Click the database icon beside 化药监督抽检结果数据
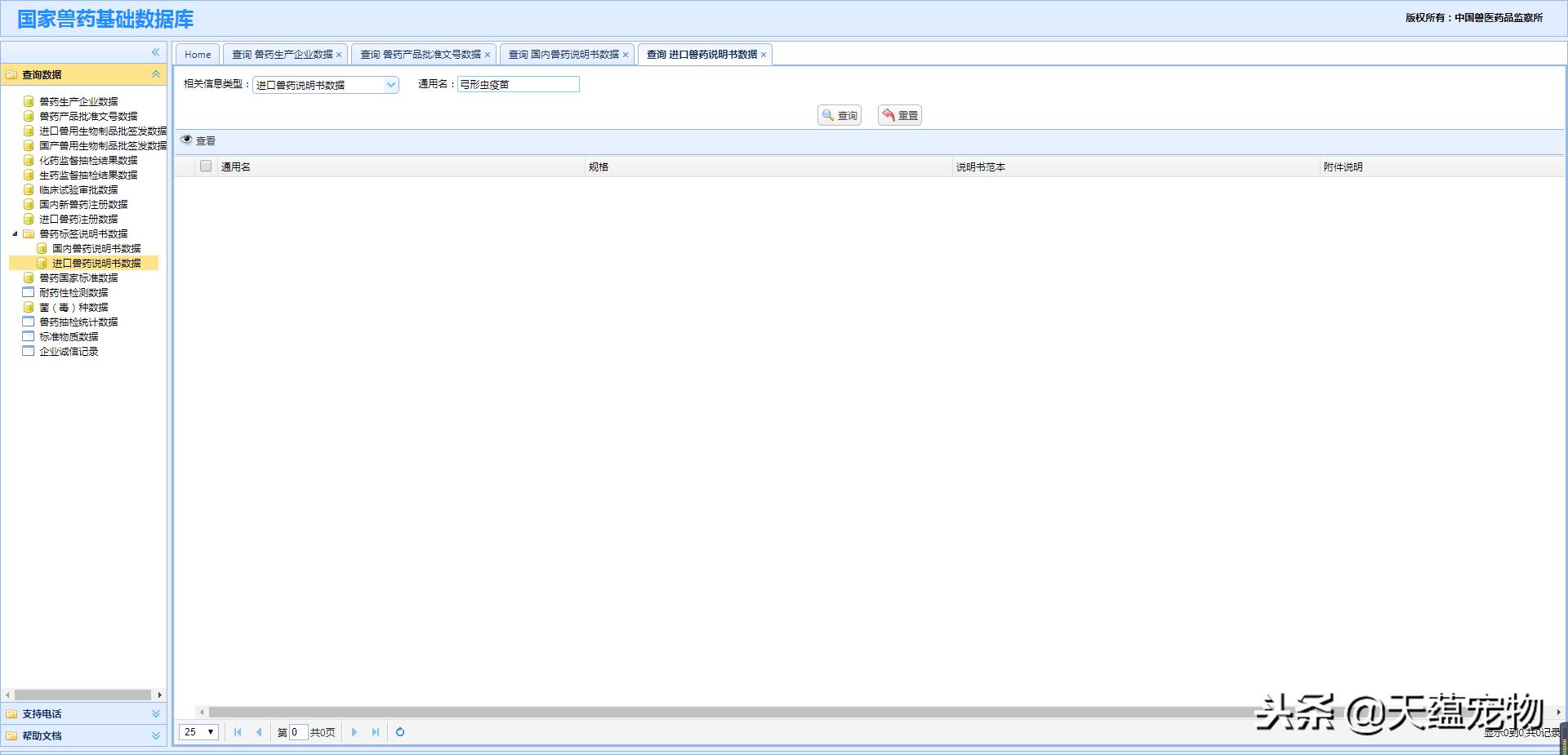 coord(29,160)
